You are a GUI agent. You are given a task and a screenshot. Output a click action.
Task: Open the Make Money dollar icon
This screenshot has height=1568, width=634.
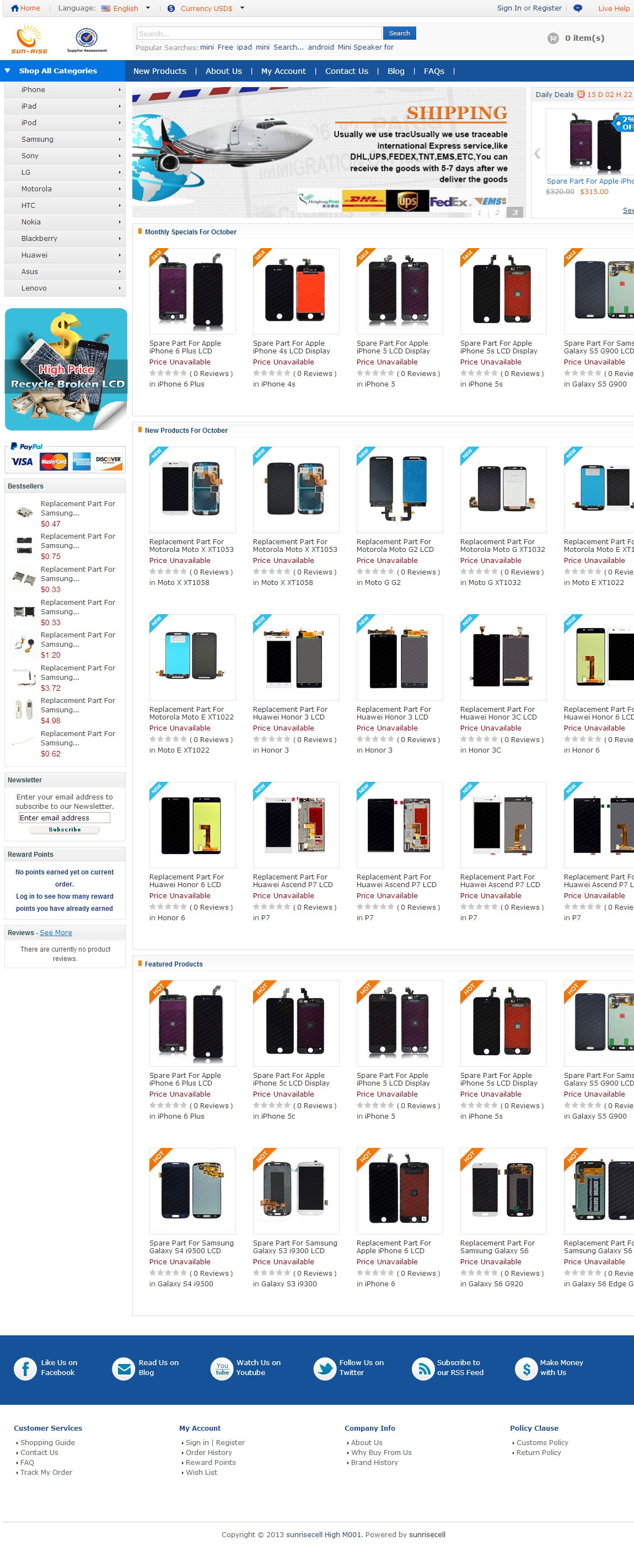pyautogui.click(x=526, y=1369)
